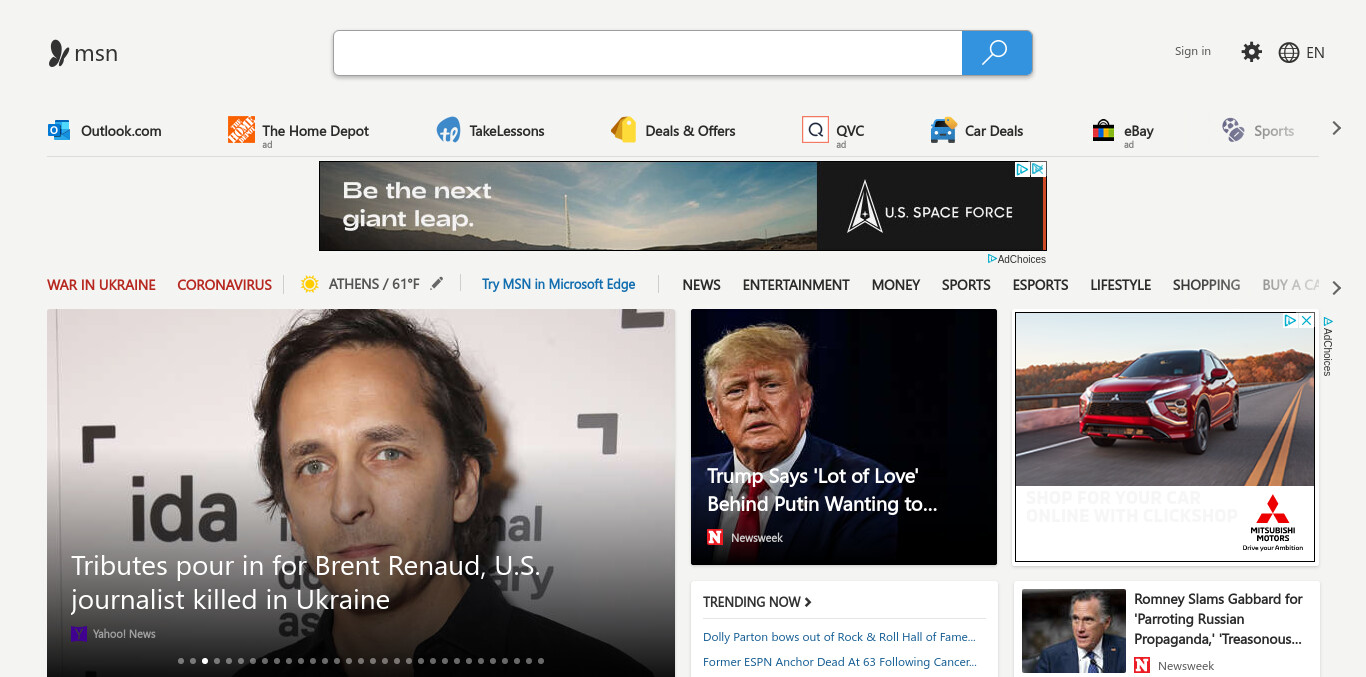This screenshot has height=677, width=1366.
Task: Click the Car Deals car icon
Action: [943, 130]
